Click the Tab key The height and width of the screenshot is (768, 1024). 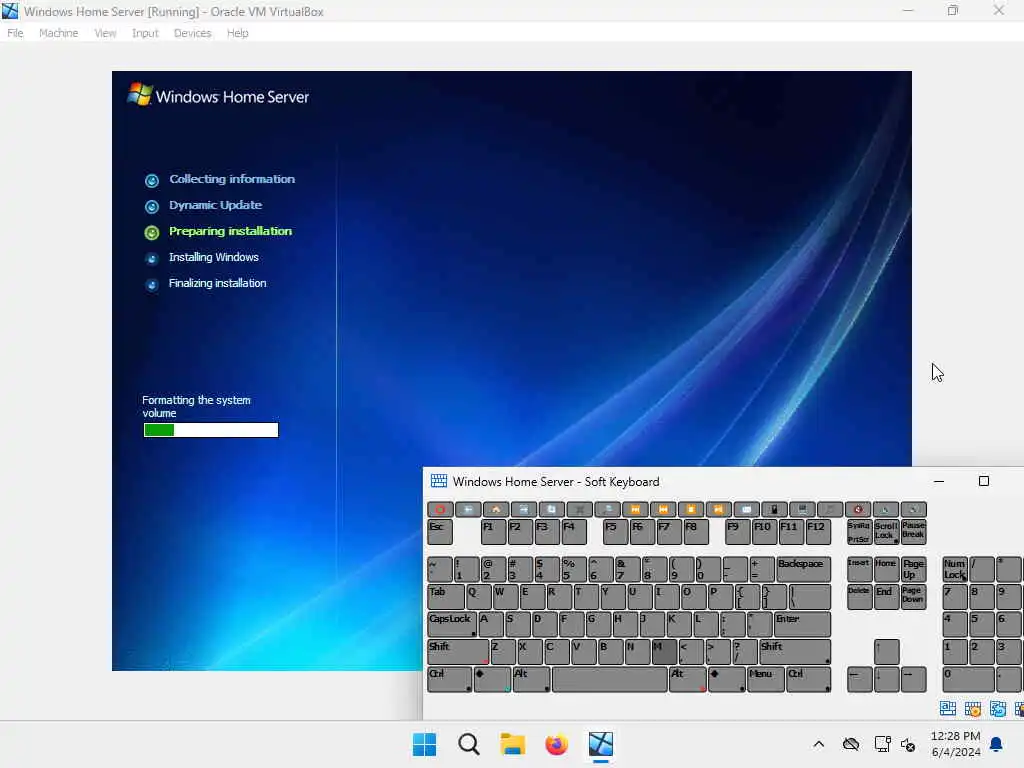tap(446, 597)
